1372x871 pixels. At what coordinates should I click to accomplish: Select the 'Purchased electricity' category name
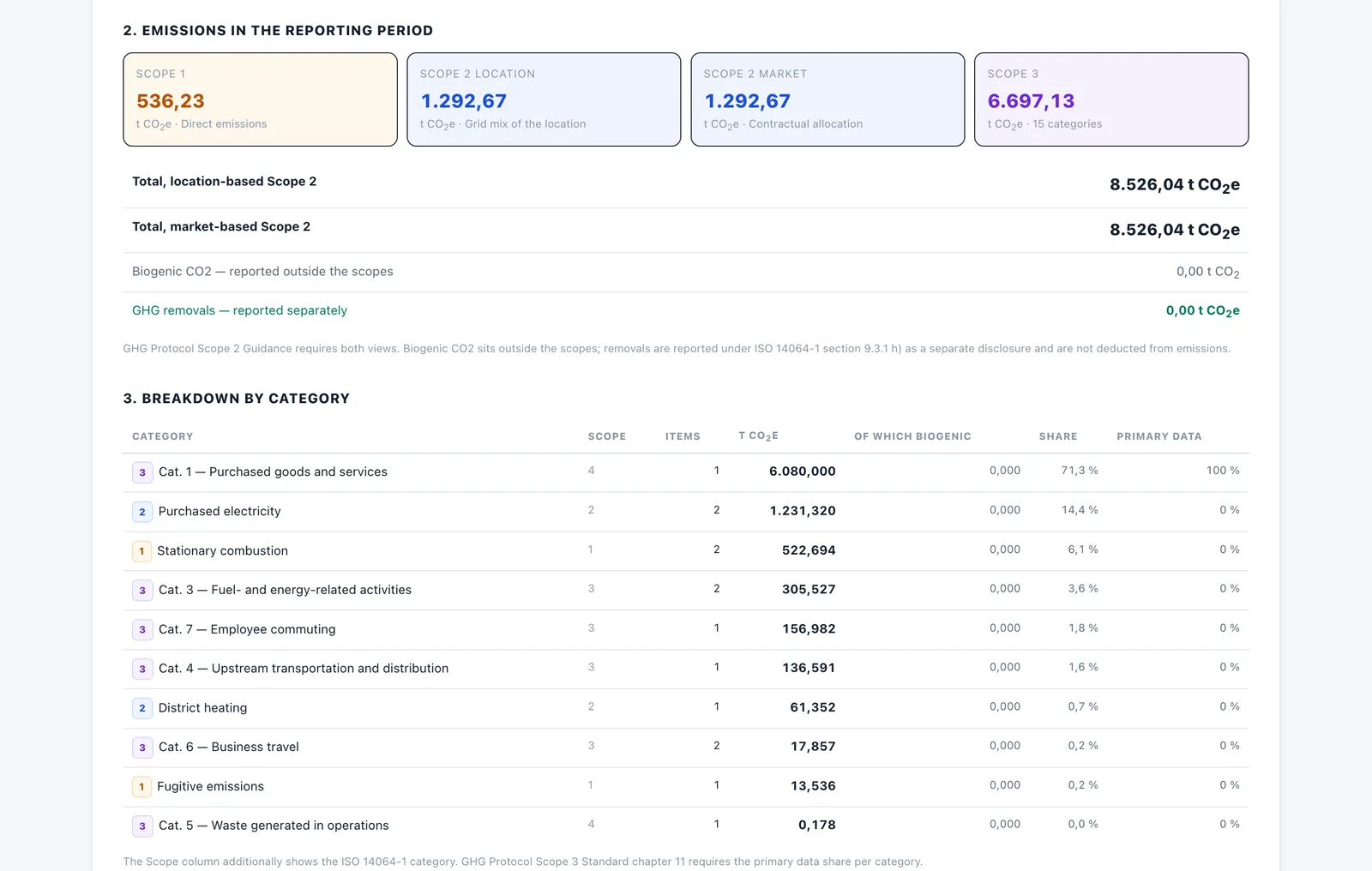tap(220, 511)
